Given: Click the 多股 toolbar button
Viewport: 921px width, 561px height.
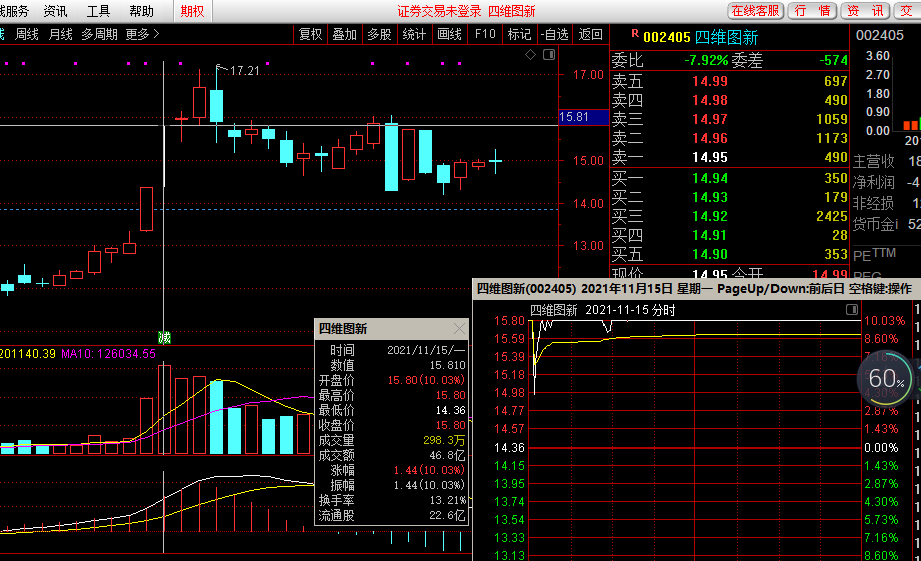Looking at the screenshot, I should click(x=379, y=35).
